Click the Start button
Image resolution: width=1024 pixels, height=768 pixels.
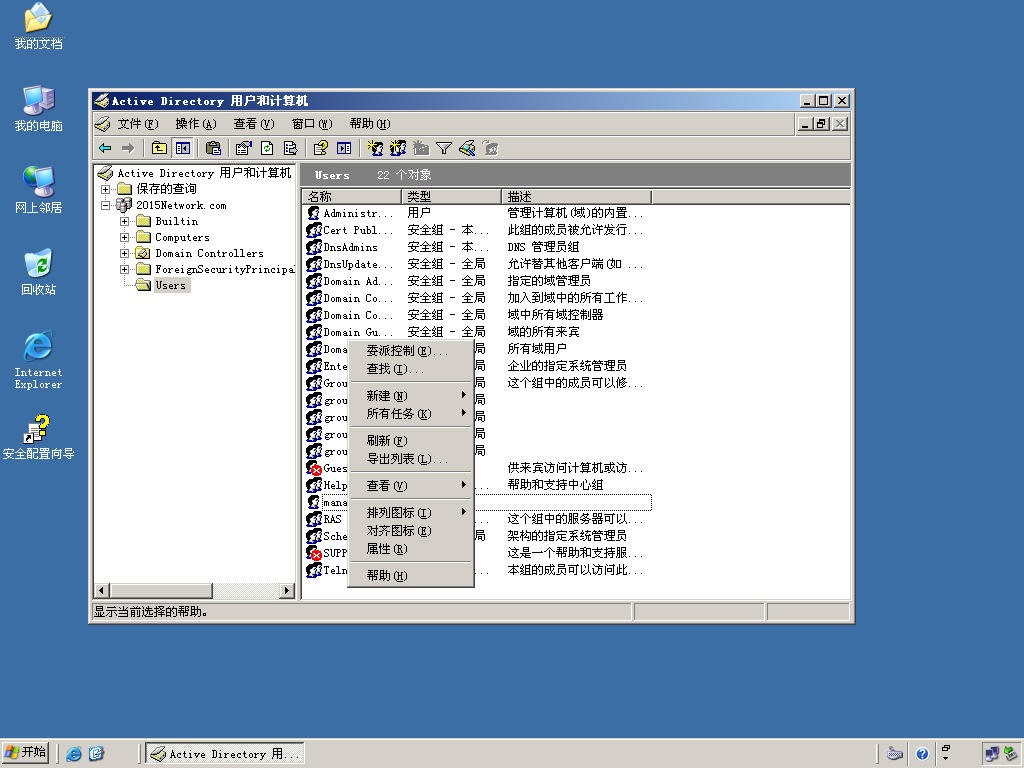(26, 753)
